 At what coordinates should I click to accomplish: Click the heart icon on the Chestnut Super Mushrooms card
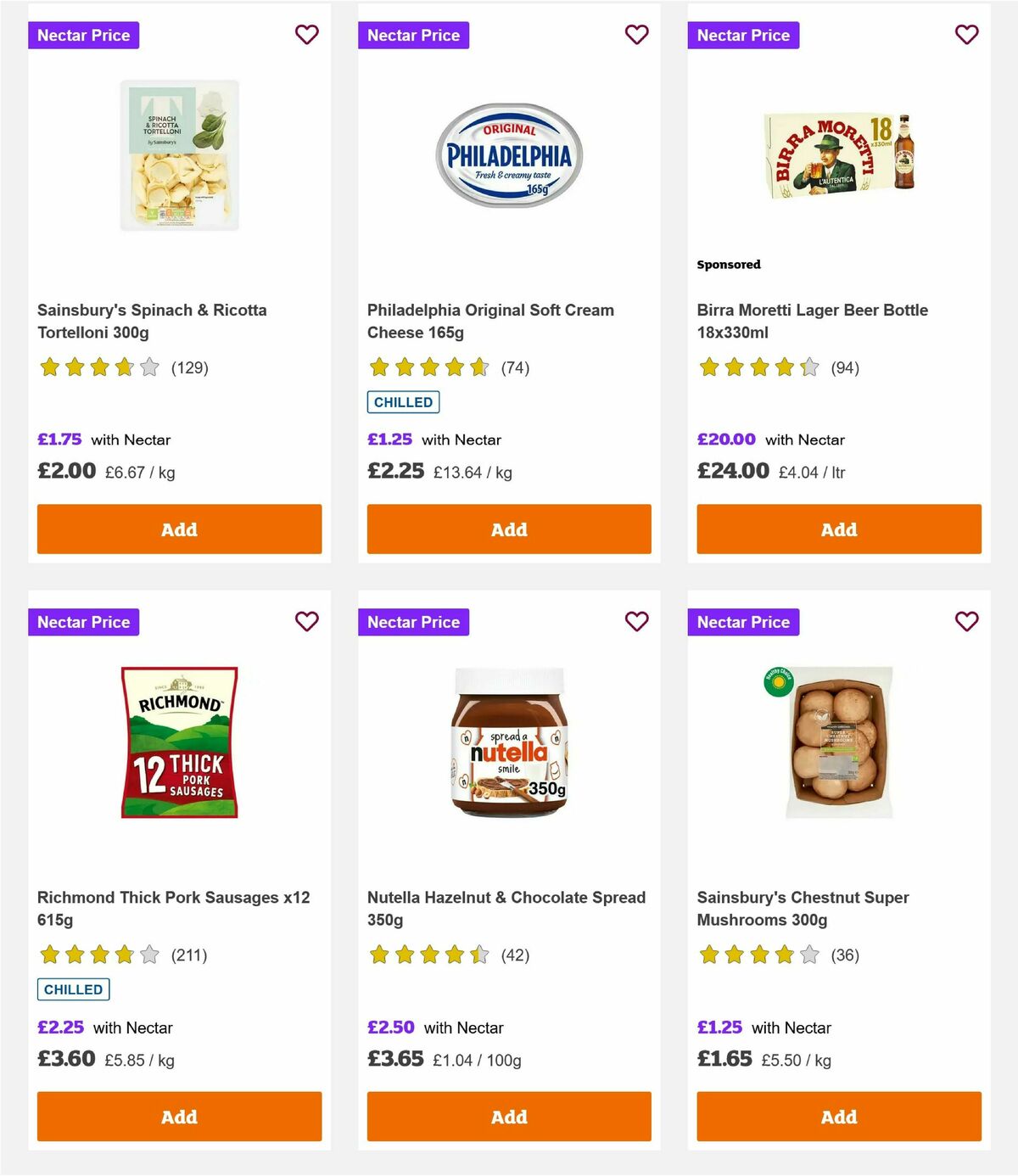pyautogui.click(x=966, y=622)
